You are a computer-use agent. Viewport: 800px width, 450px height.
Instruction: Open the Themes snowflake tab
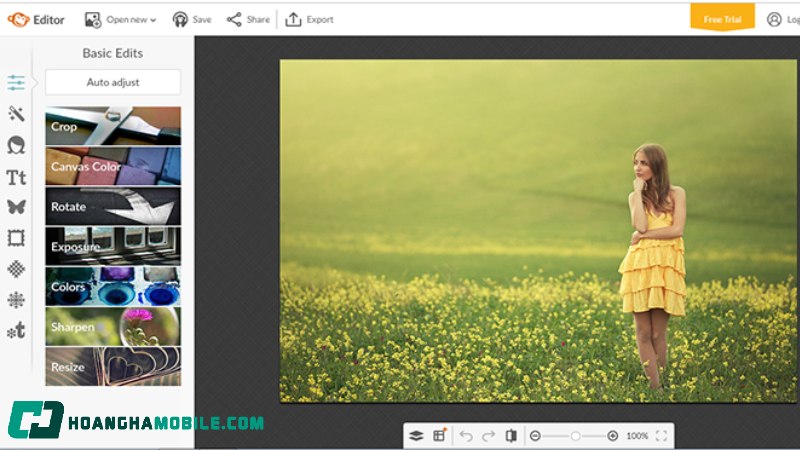click(x=16, y=299)
